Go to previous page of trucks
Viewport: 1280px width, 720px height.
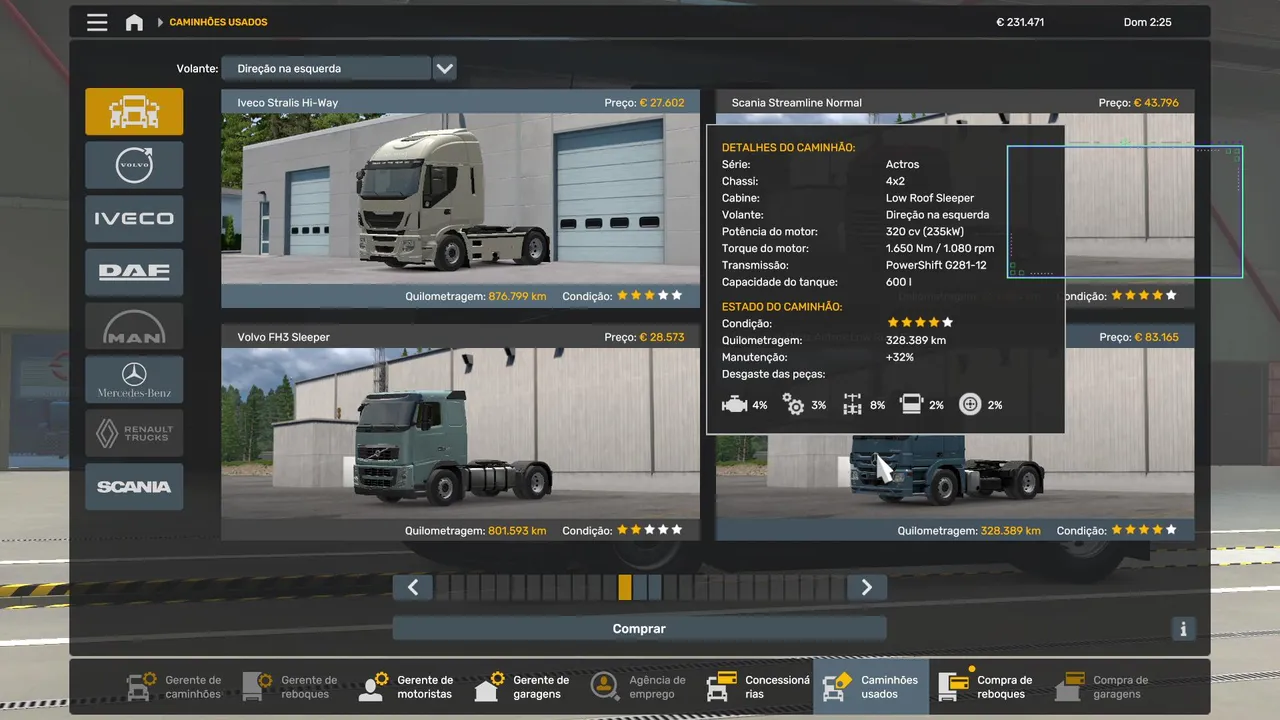point(413,587)
